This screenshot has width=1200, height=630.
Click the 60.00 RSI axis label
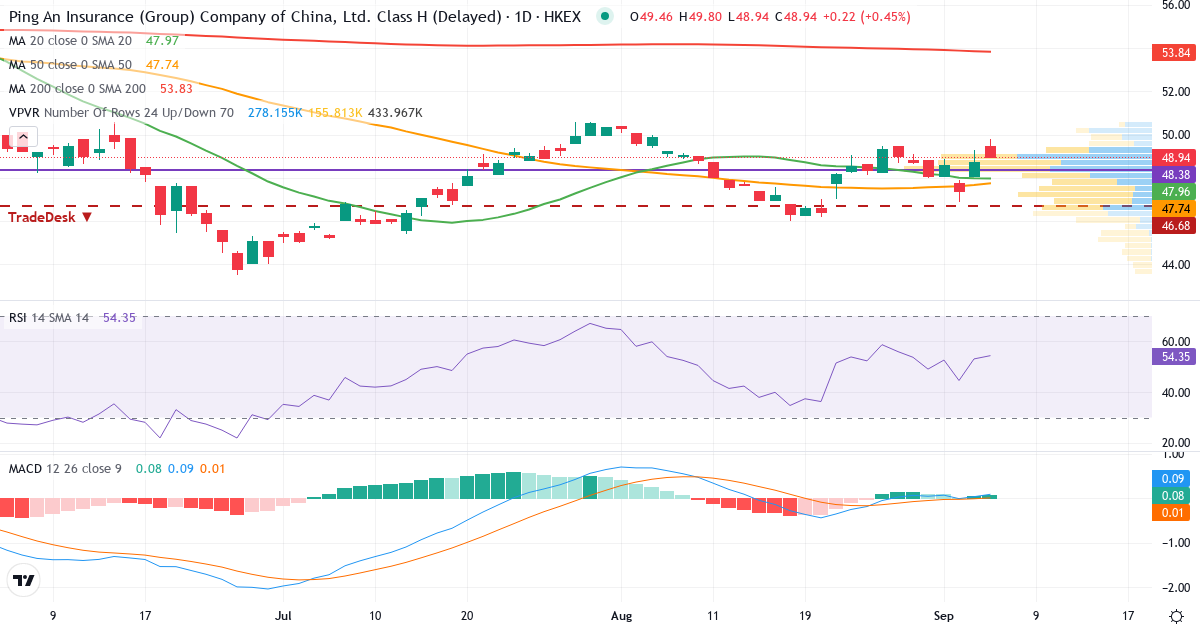(x=1175, y=341)
